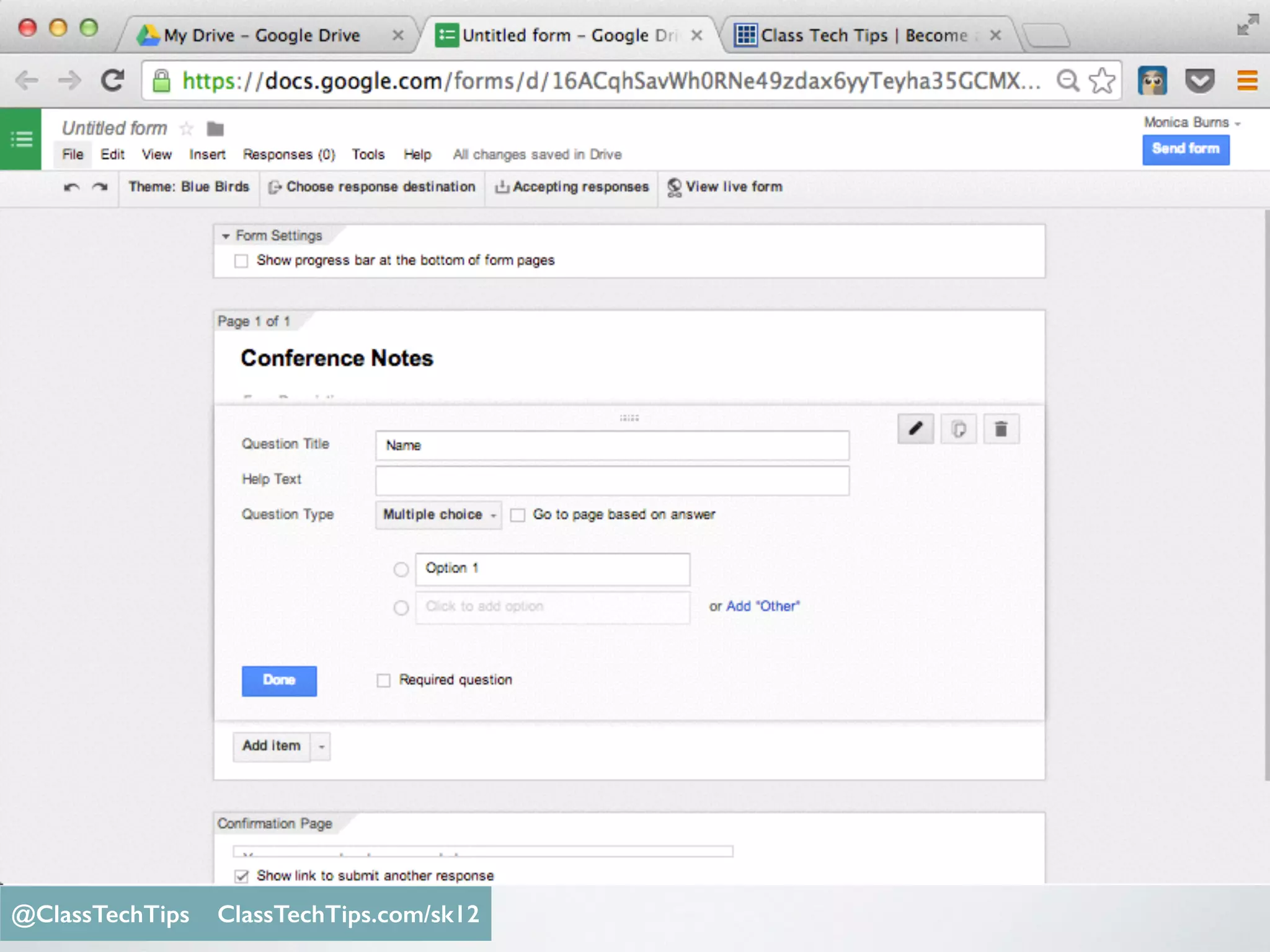
Task: Open the Multiple choice question type dropdown
Action: [x=438, y=515]
